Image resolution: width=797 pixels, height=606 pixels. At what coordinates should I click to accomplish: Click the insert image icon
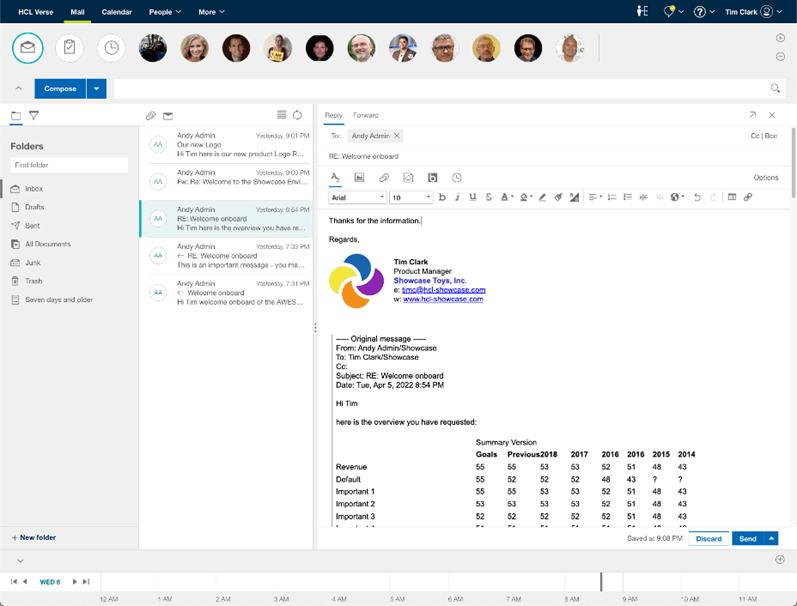click(x=359, y=177)
